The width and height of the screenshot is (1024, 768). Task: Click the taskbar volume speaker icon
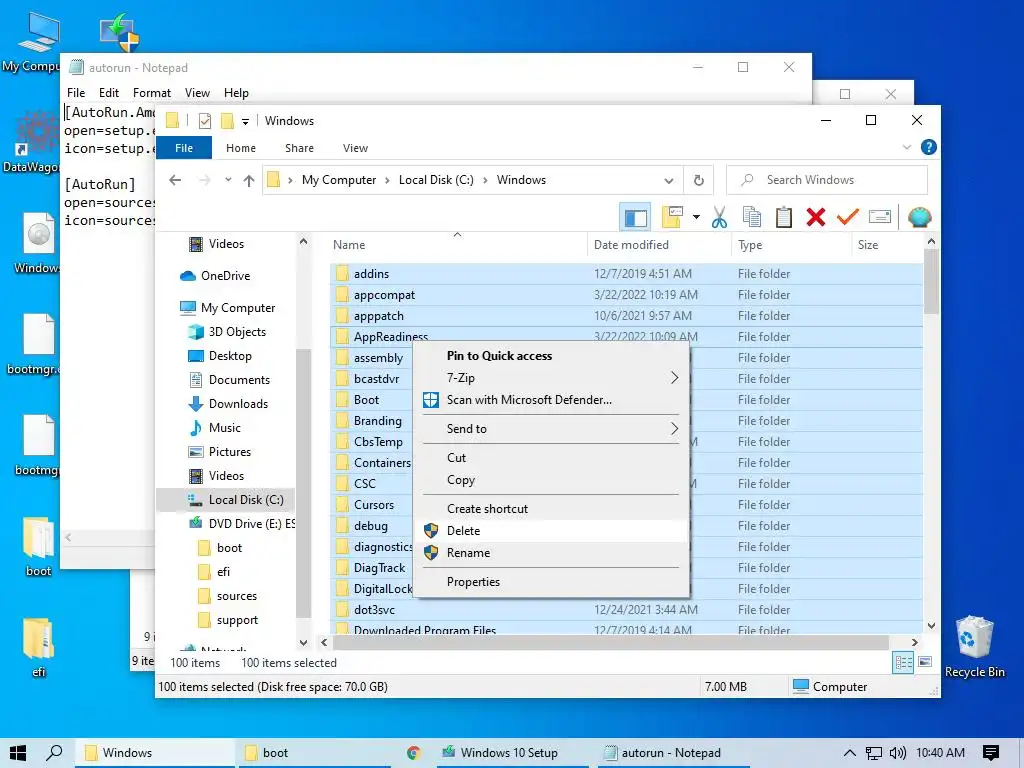[x=897, y=753]
